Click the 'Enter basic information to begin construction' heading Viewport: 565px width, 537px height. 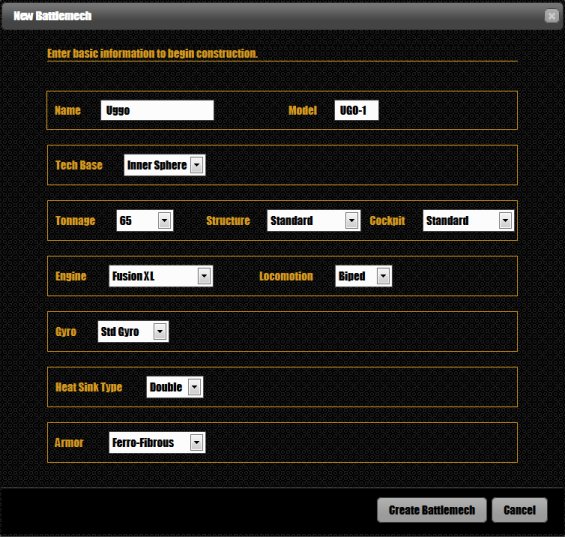pos(152,53)
